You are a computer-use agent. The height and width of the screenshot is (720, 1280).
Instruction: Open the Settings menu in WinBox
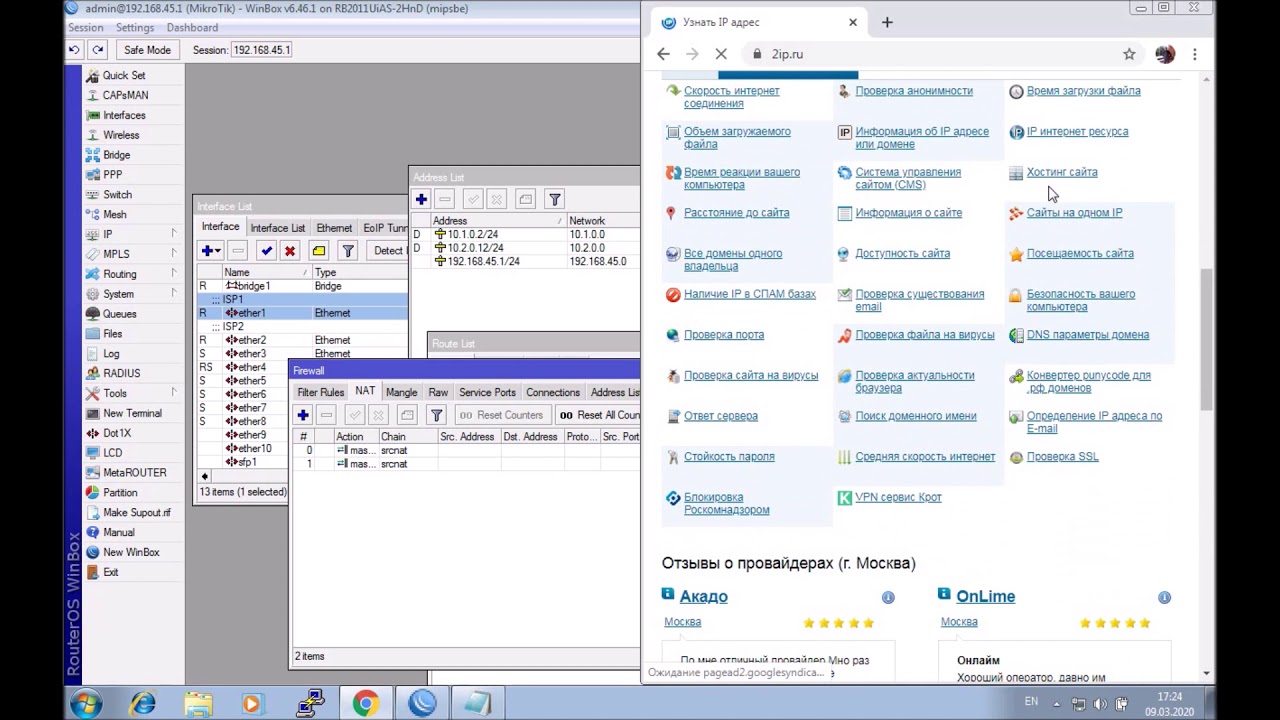pos(135,28)
